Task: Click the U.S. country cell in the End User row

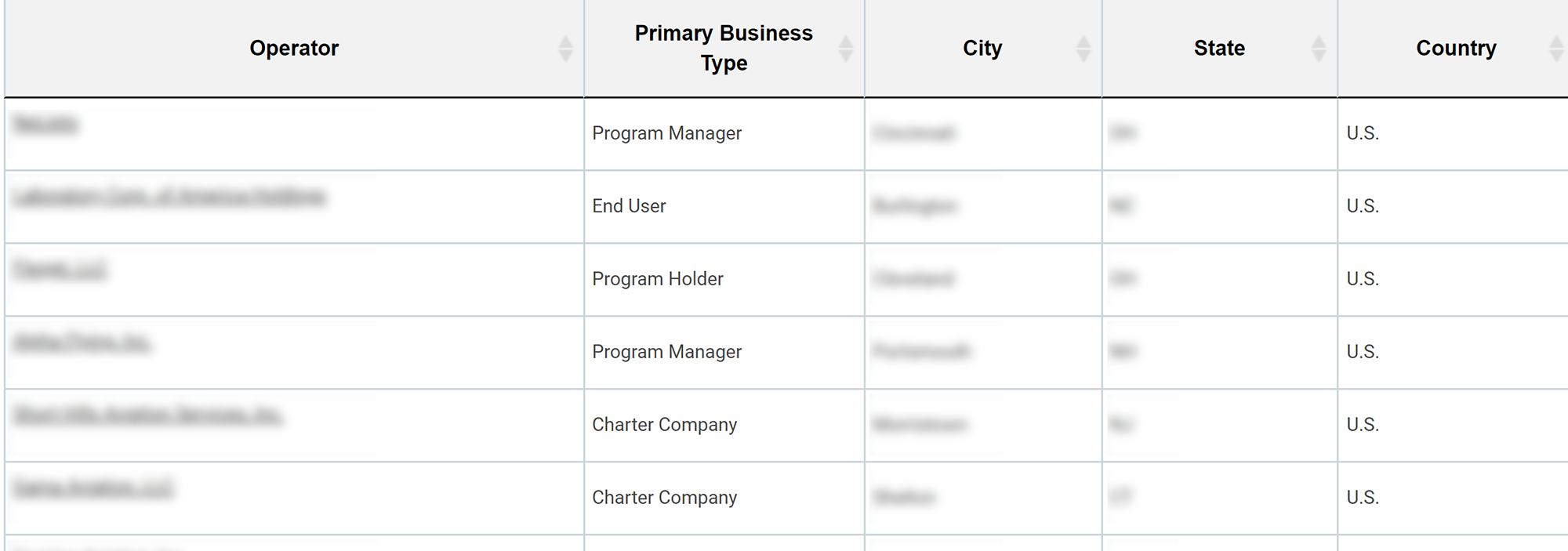Action: (x=1363, y=206)
